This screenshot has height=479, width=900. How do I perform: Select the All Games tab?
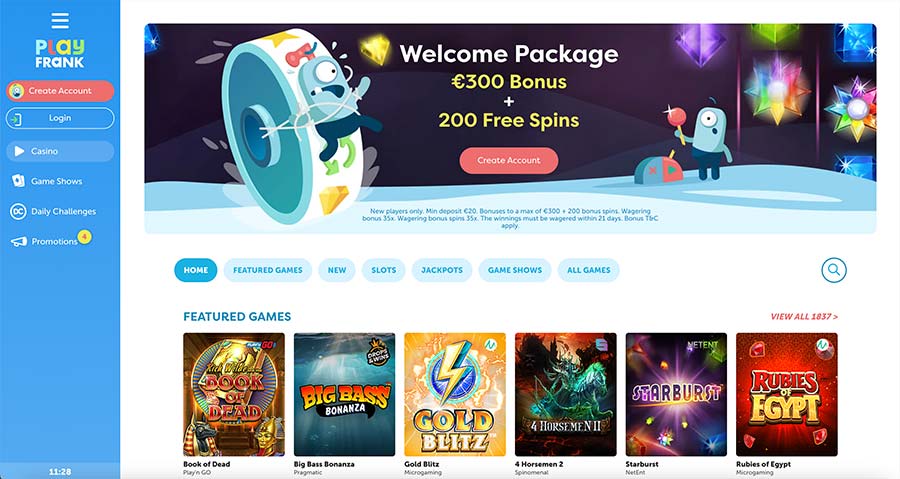point(588,270)
